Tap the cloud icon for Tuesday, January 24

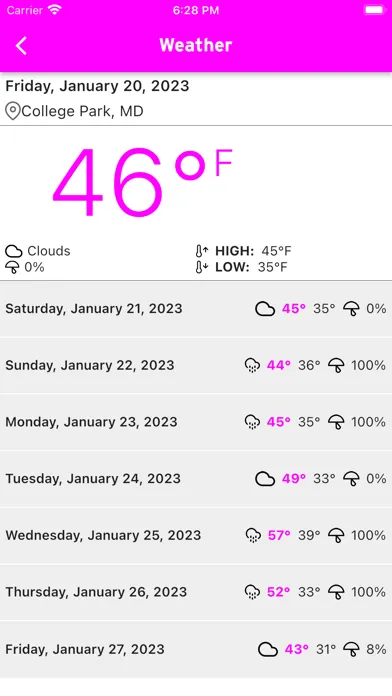265,479
